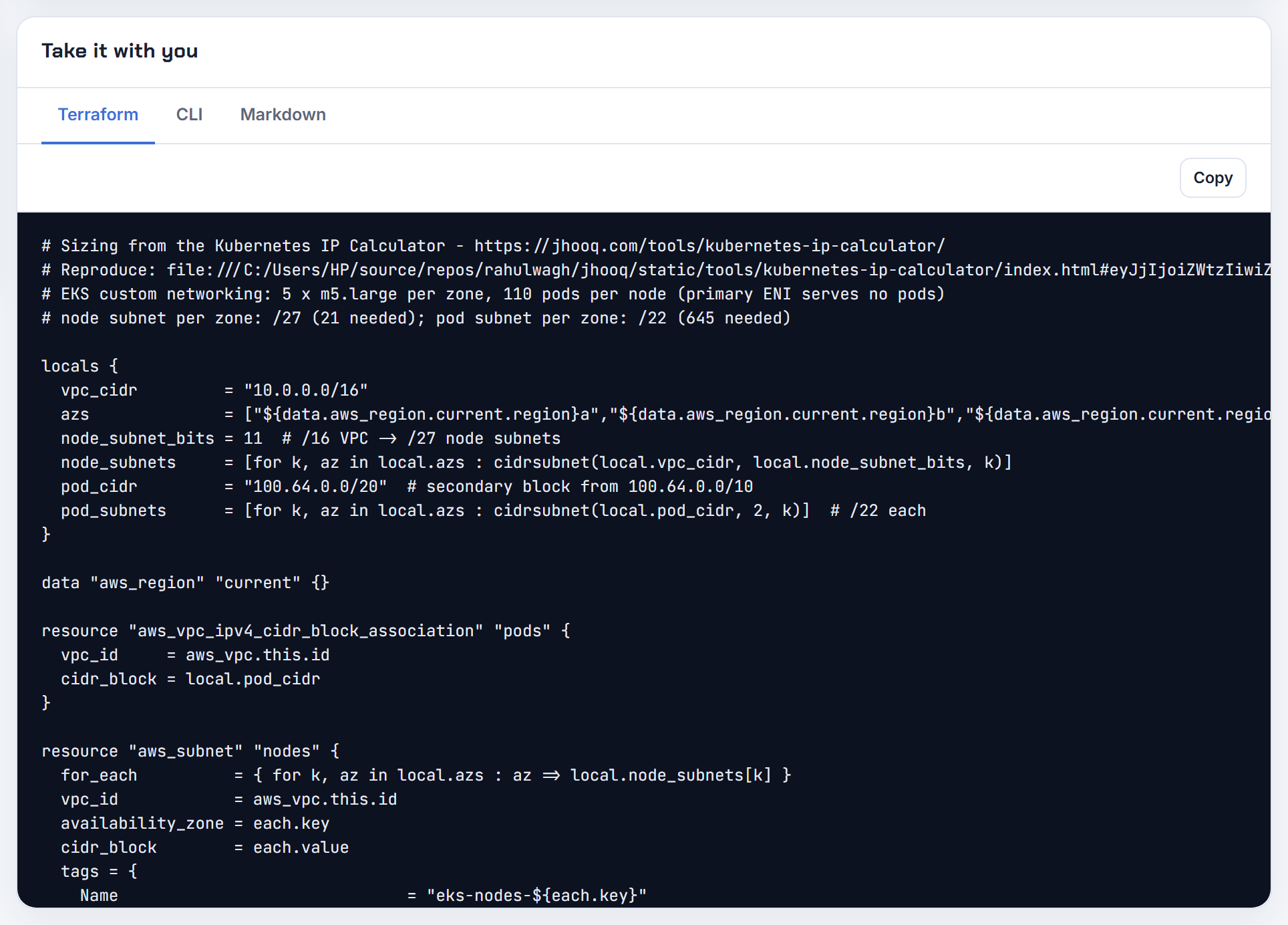Click the 'Reproduce: file:///' comment line
Image resolution: width=1288 pixels, height=925 pixels.
656,270
